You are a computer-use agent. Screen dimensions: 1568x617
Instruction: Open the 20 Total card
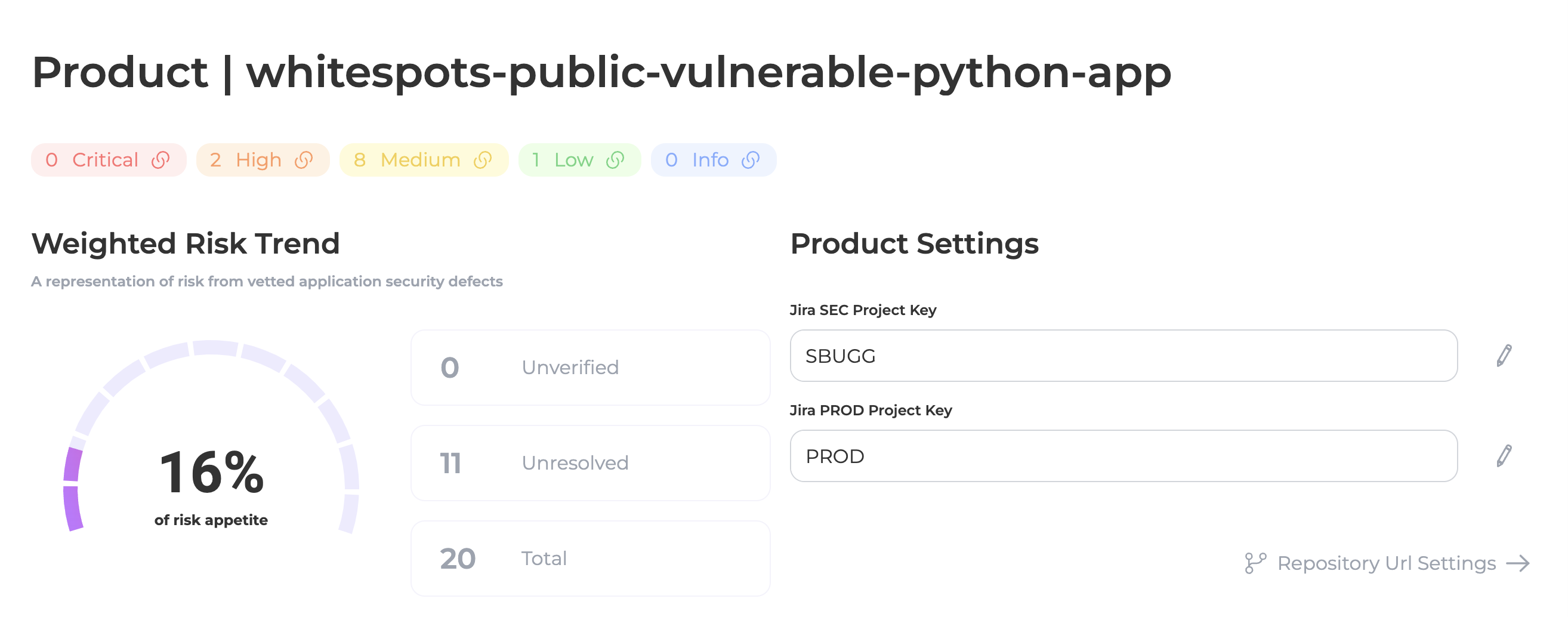(x=591, y=559)
